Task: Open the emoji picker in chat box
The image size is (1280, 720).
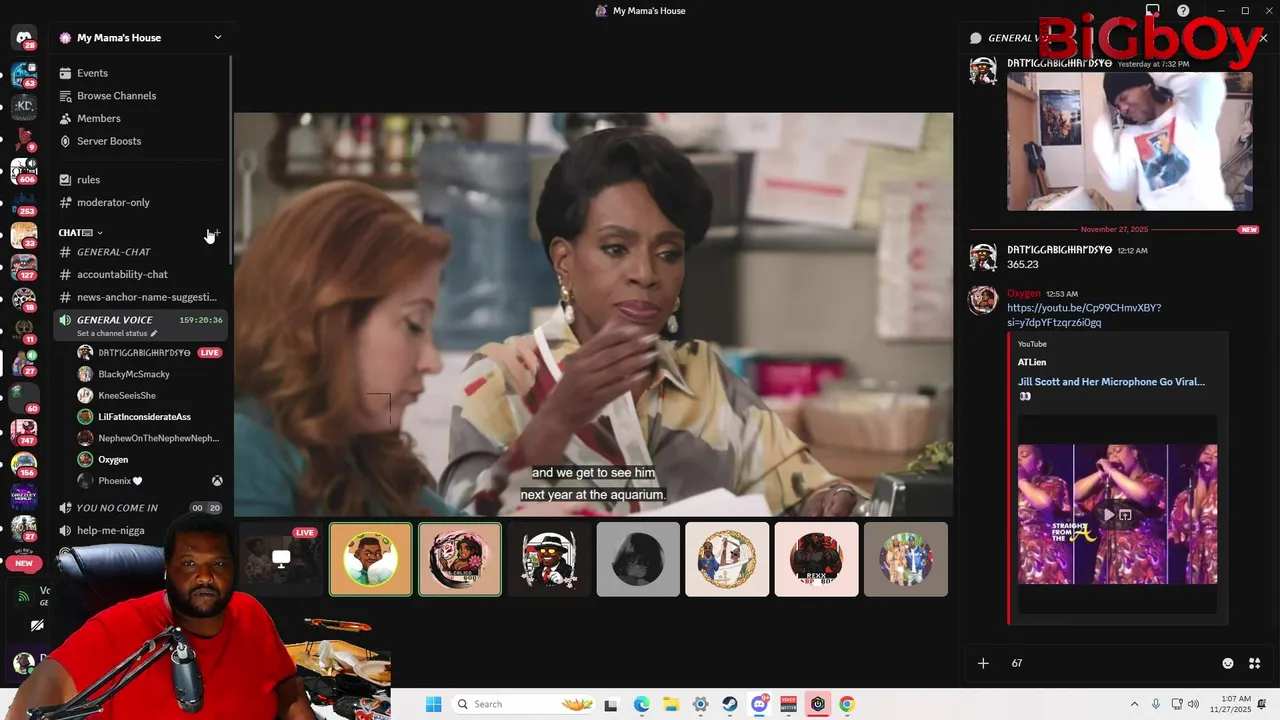Action: click(1228, 663)
